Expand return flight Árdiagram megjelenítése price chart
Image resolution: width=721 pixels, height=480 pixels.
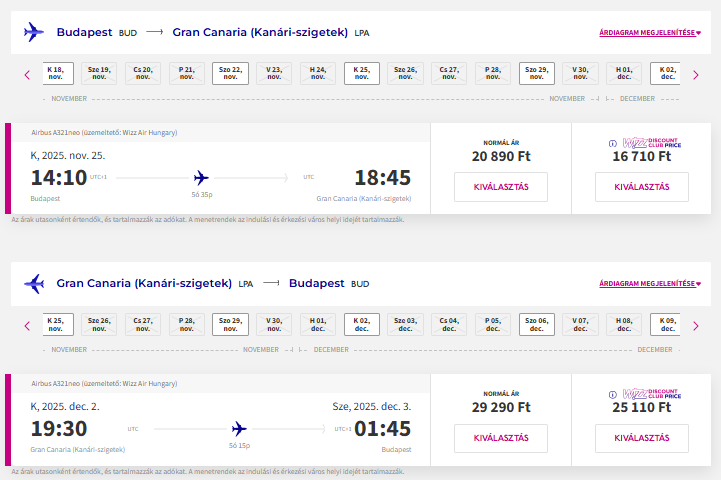tap(650, 284)
